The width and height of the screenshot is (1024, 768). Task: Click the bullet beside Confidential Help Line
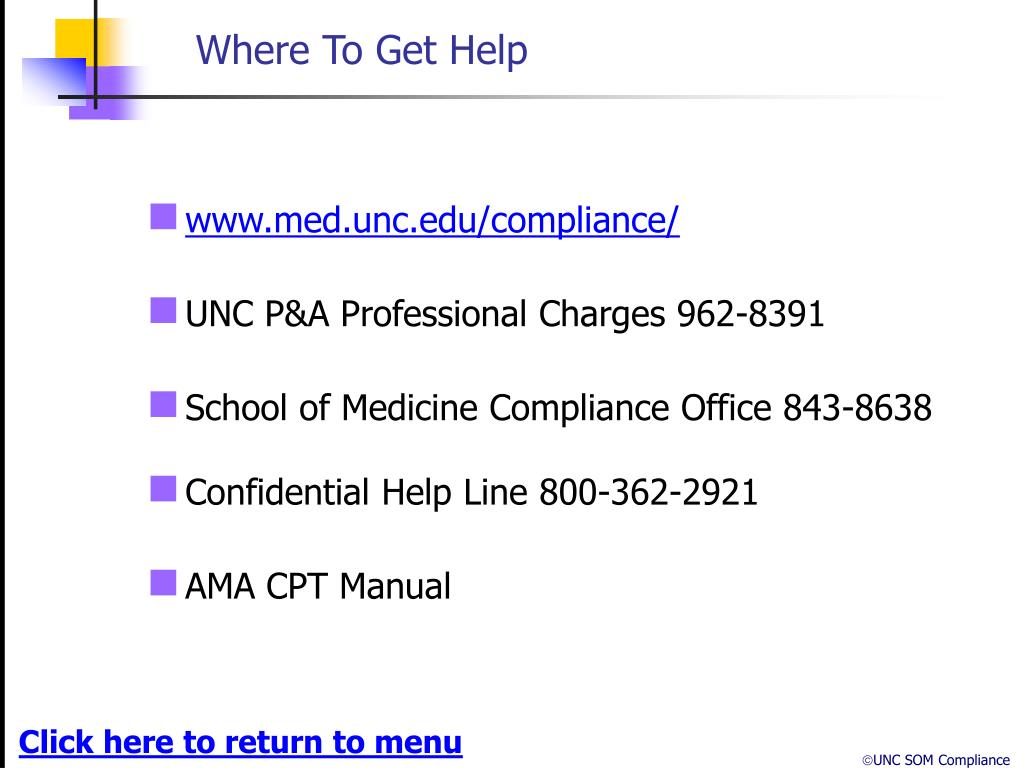[163, 488]
